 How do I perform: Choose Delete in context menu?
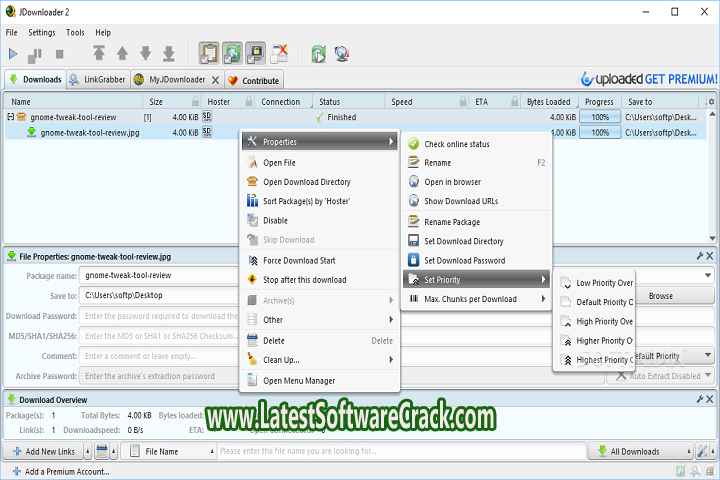319,341
